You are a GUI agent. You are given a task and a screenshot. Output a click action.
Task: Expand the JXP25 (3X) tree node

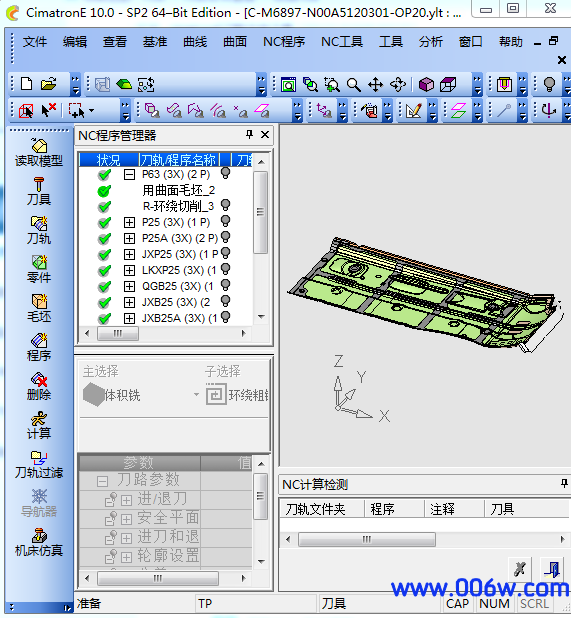[129, 255]
